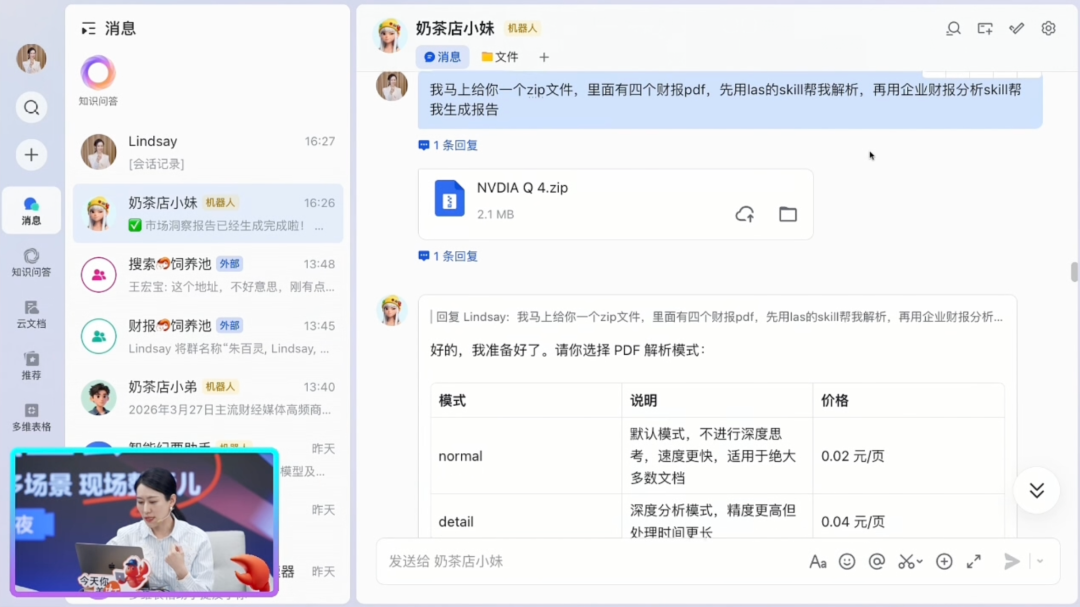Click the chat vertical scrollbar

1074,272
